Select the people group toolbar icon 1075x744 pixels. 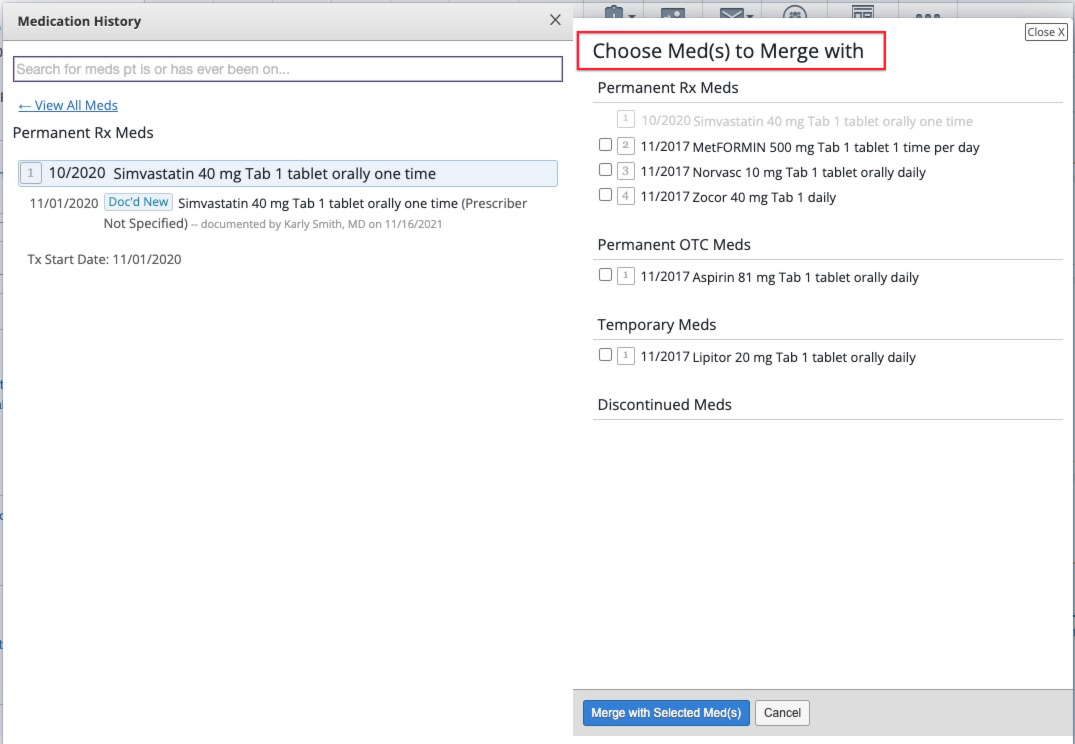coord(795,12)
